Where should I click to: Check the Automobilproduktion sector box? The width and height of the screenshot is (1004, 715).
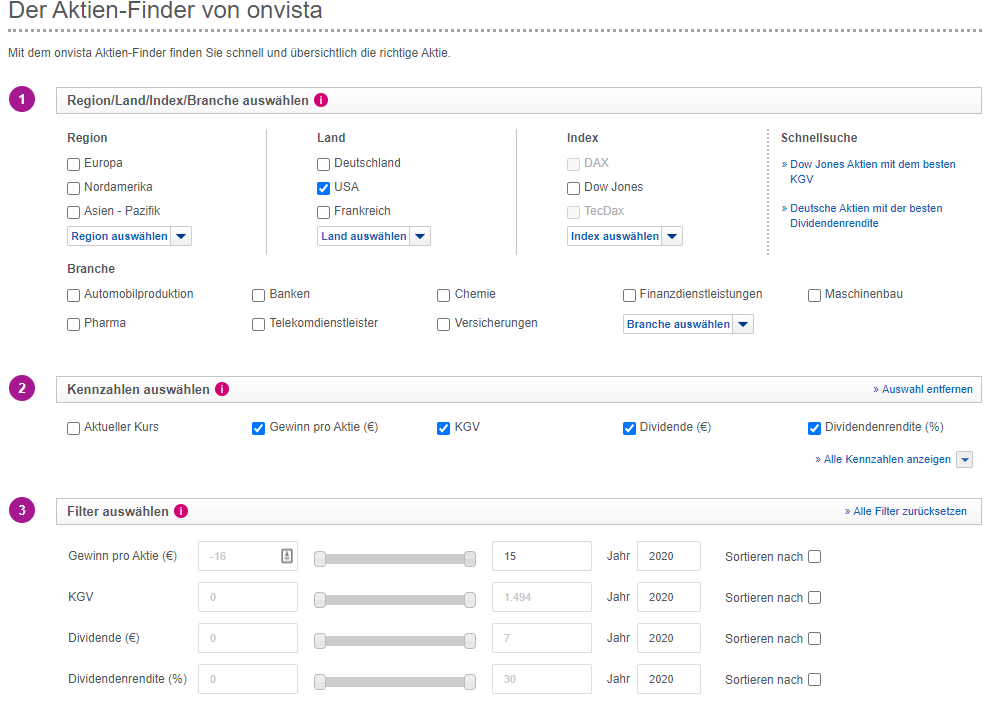point(74,295)
